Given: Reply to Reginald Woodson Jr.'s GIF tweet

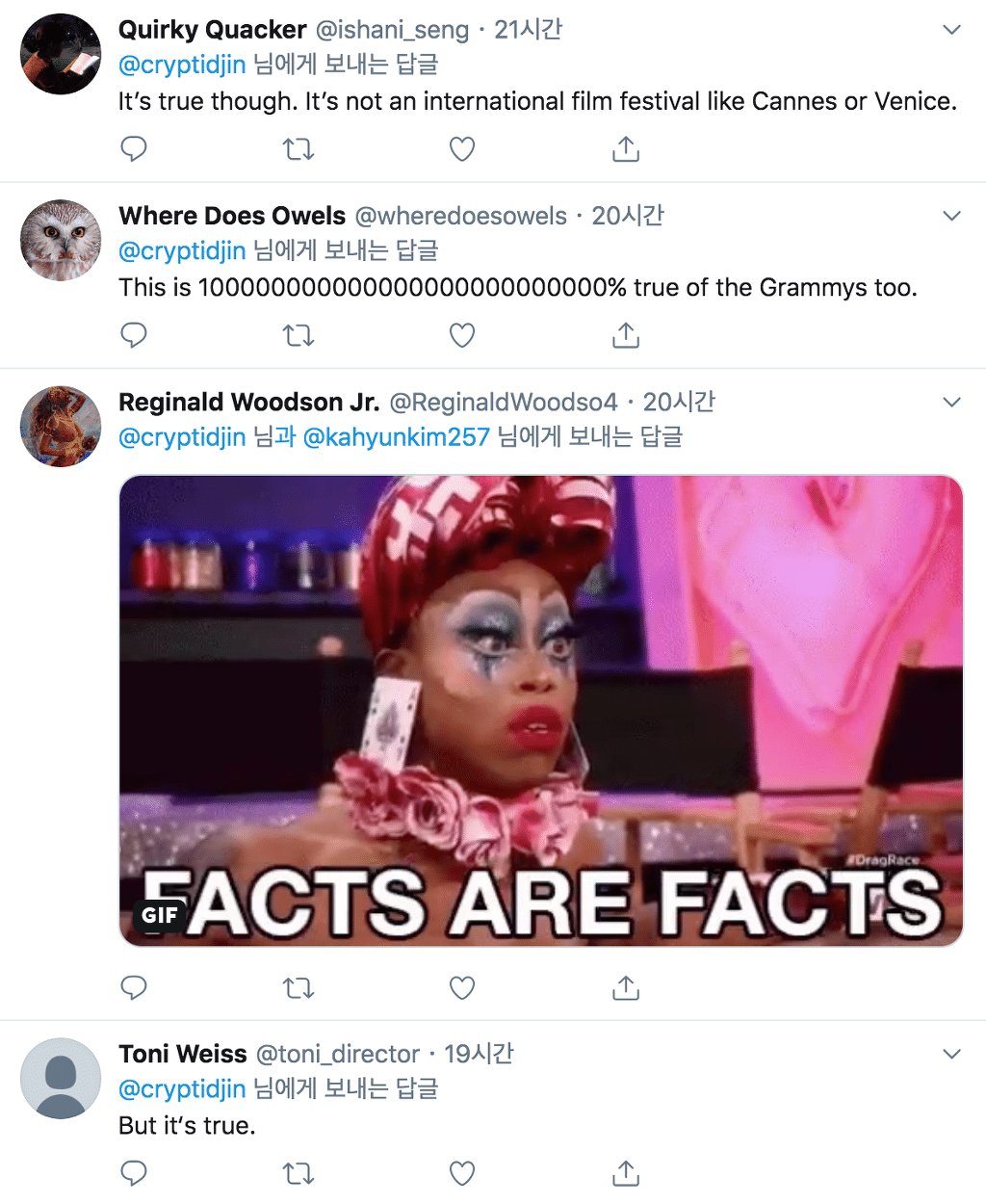Looking at the screenshot, I should (134, 987).
